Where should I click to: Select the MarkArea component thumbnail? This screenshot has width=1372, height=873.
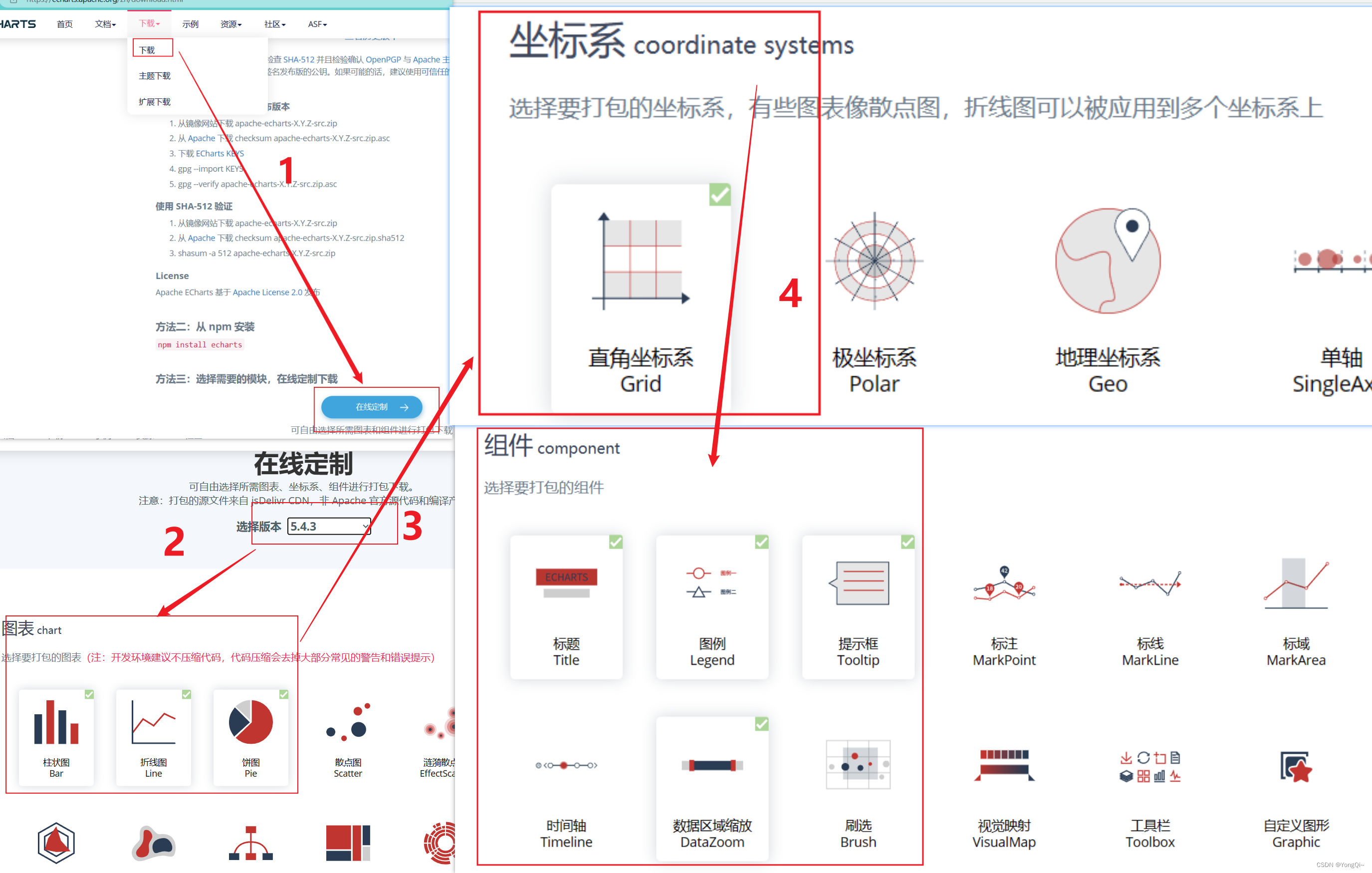(1296, 584)
